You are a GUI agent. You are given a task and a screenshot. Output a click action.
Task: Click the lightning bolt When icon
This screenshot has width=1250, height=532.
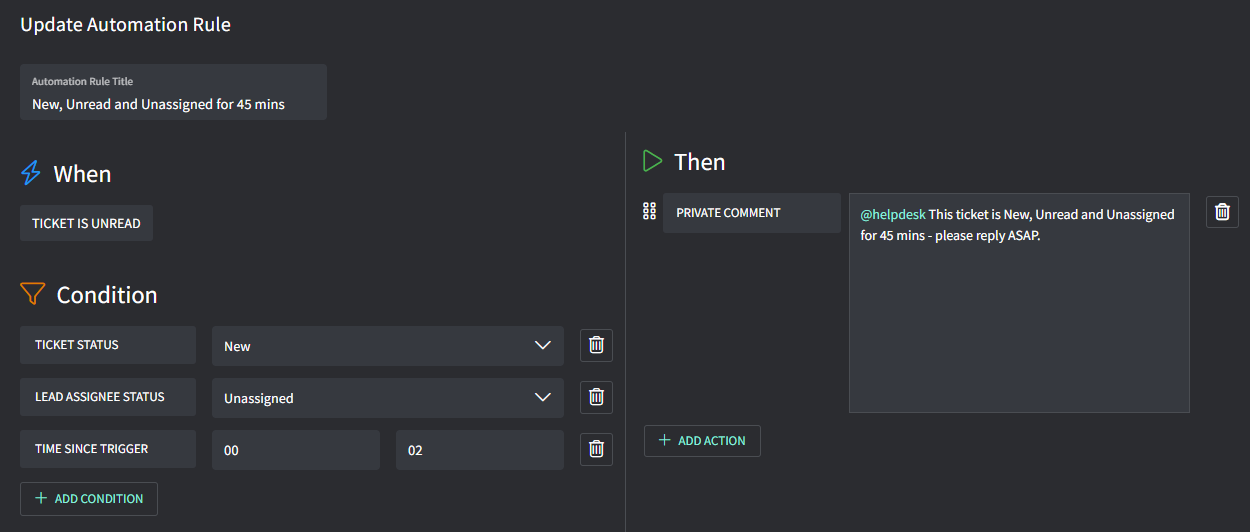[x=31, y=174]
